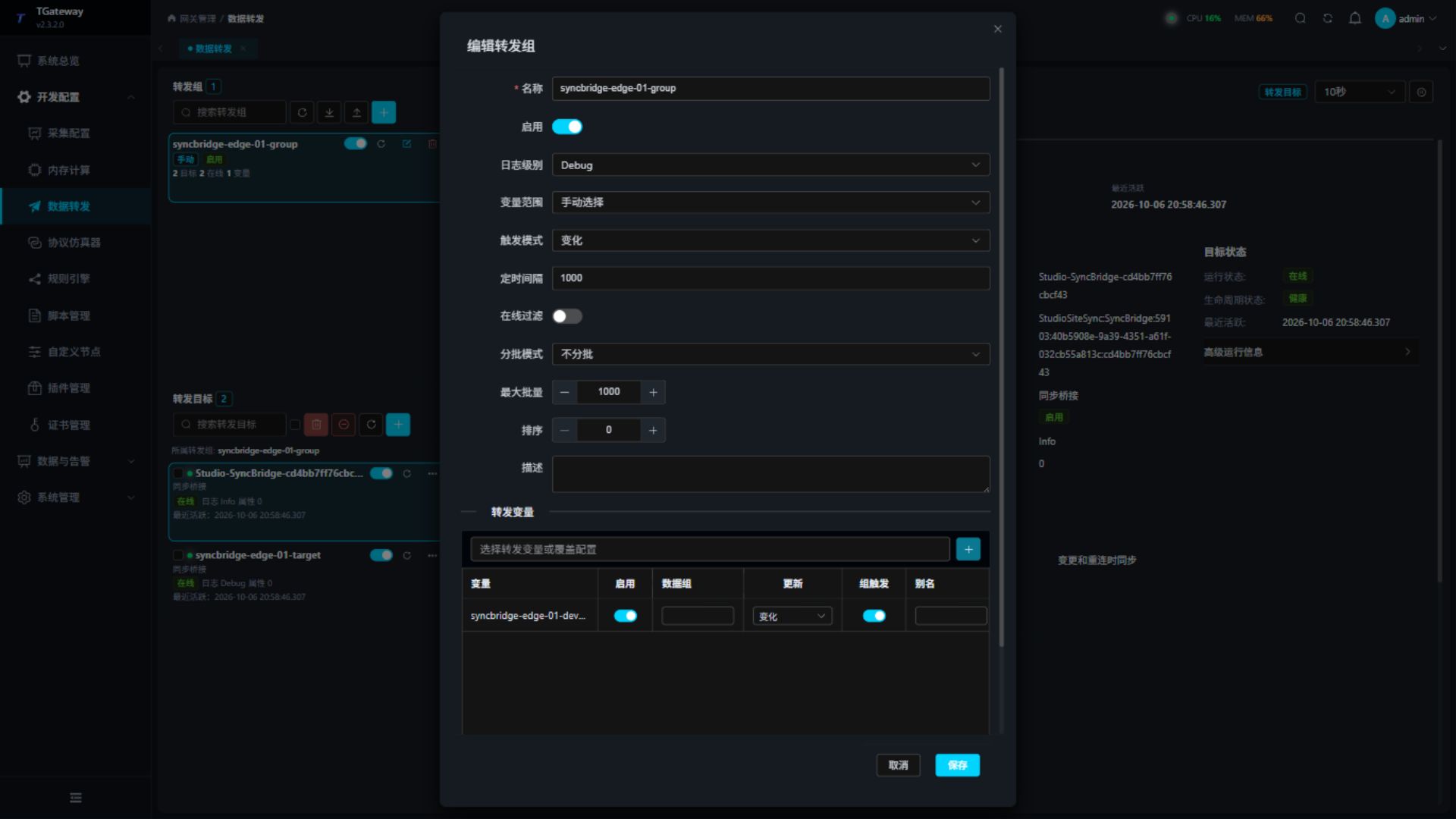This screenshot has height=819, width=1456.
Task: Click the 取消 button
Action: pos(898,765)
